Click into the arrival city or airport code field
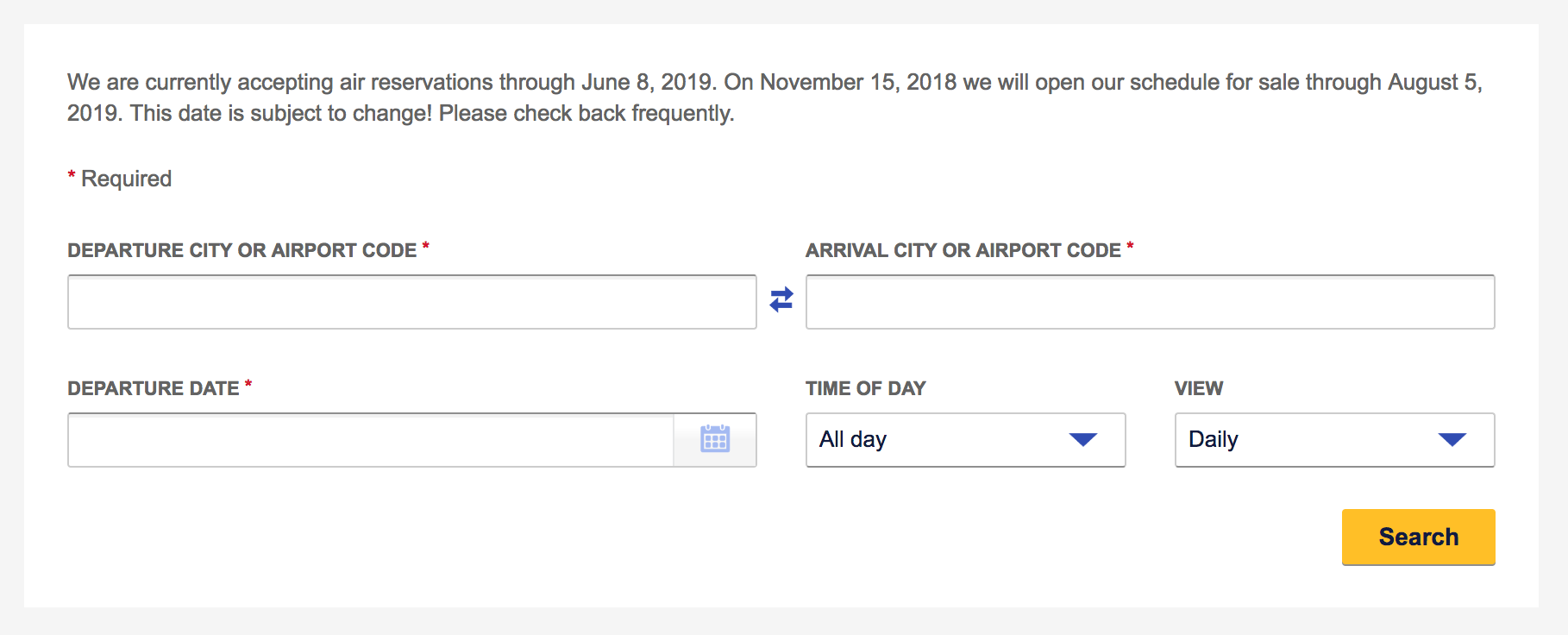The height and width of the screenshot is (635, 1568). pos(1150,302)
